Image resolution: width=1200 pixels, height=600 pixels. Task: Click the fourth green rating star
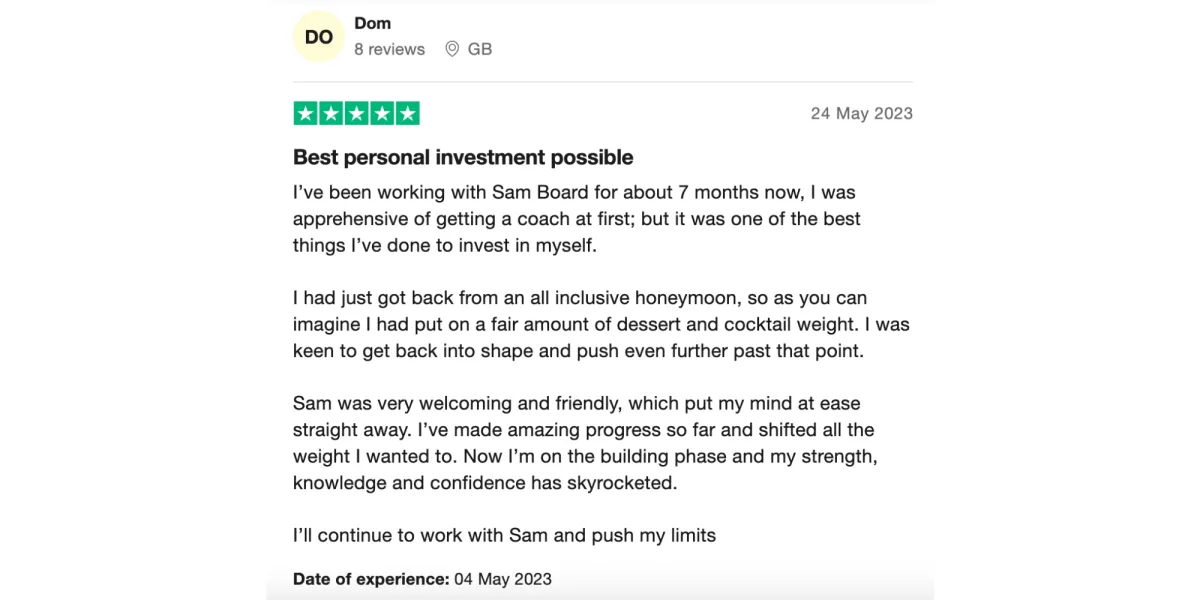click(x=382, y=114)
